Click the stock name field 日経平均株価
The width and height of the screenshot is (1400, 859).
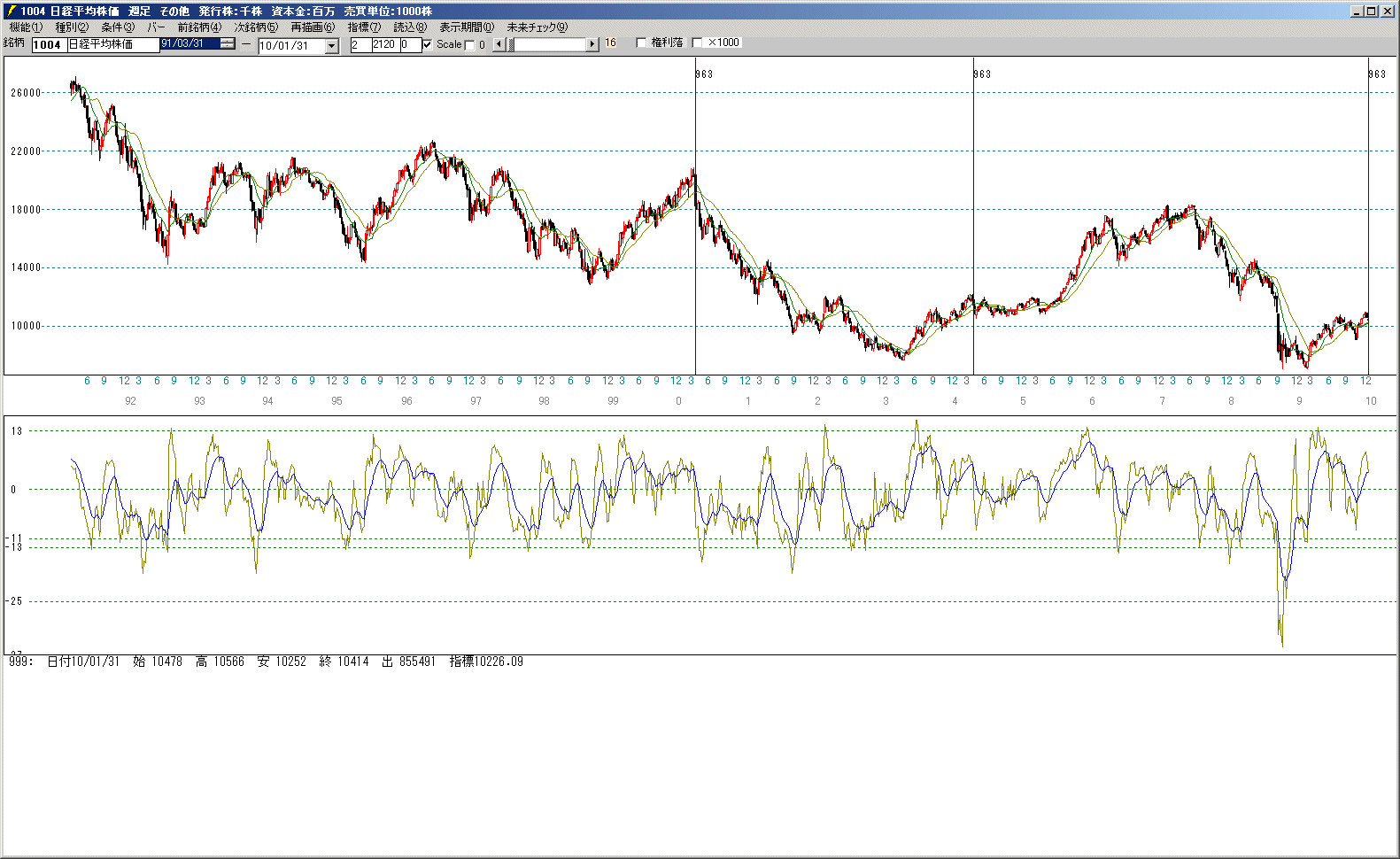112,44
